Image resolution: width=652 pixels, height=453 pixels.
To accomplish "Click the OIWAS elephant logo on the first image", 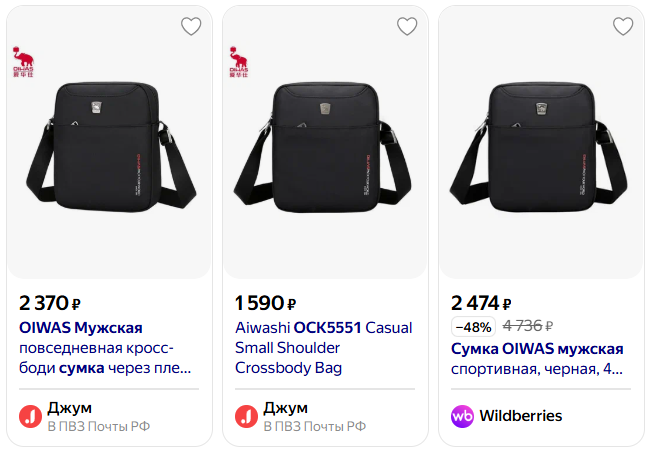I will [22, 60].
